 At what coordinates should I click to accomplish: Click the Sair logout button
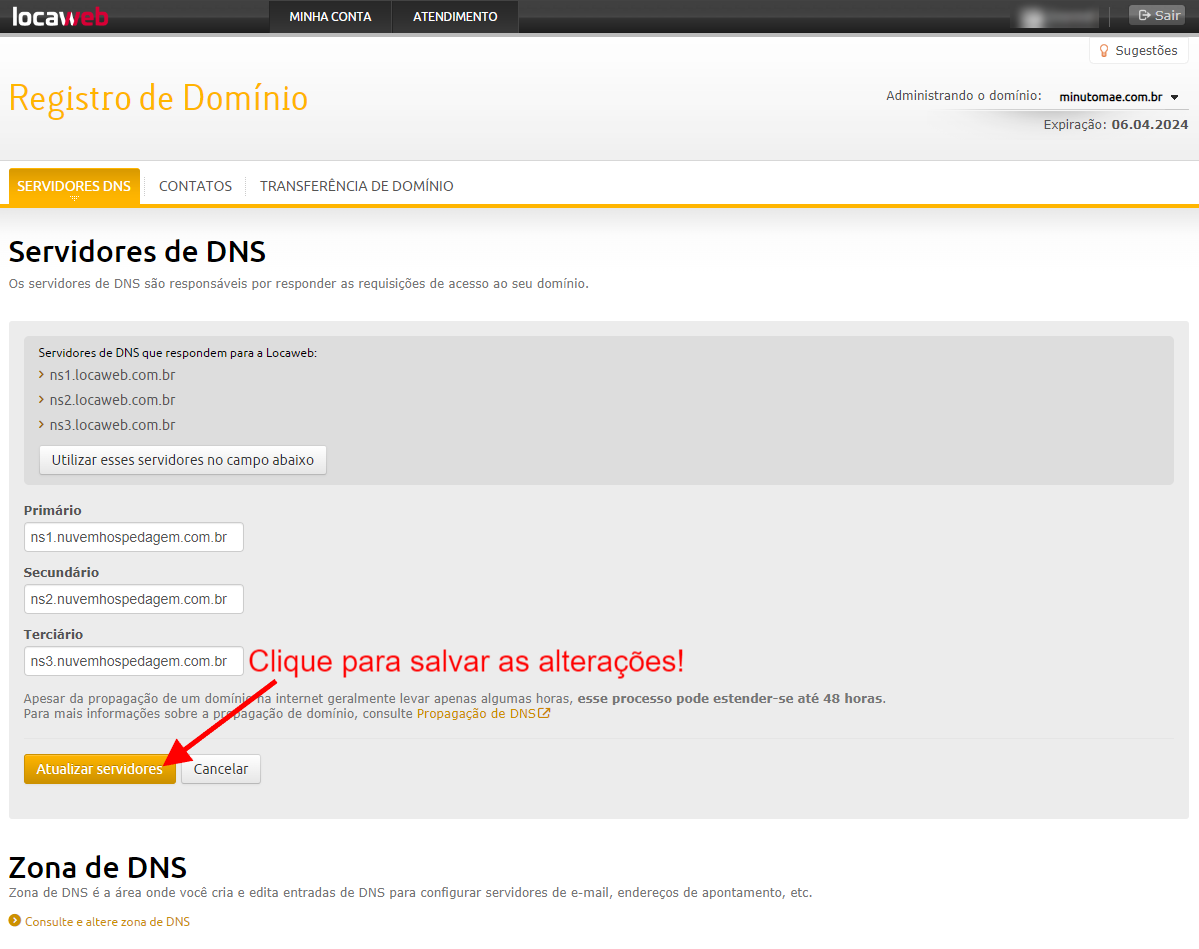click(x=1159, y=15)
